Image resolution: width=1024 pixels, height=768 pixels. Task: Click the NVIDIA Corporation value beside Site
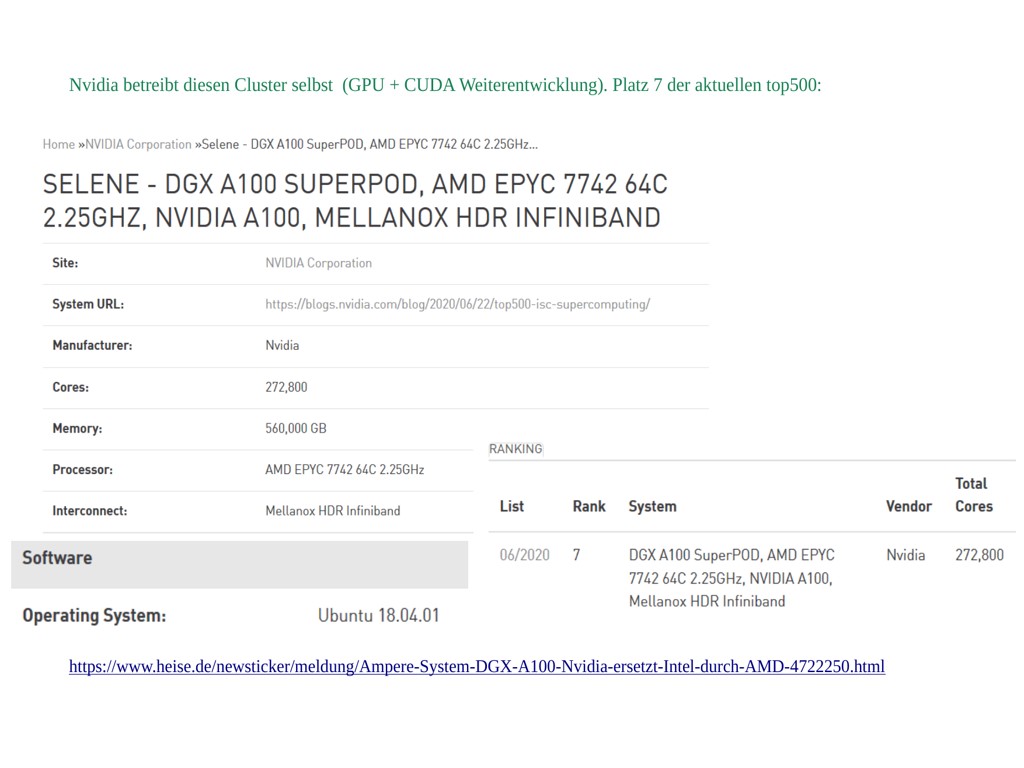(318, 263)
